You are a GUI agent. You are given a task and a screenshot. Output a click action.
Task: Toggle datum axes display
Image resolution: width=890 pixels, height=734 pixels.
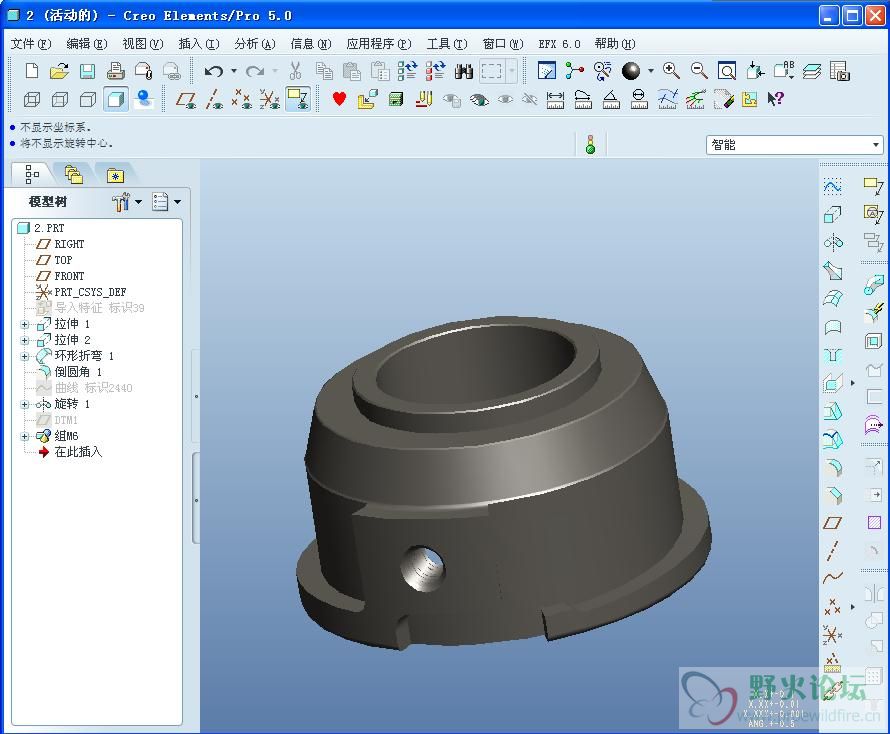tap(214, 100)
